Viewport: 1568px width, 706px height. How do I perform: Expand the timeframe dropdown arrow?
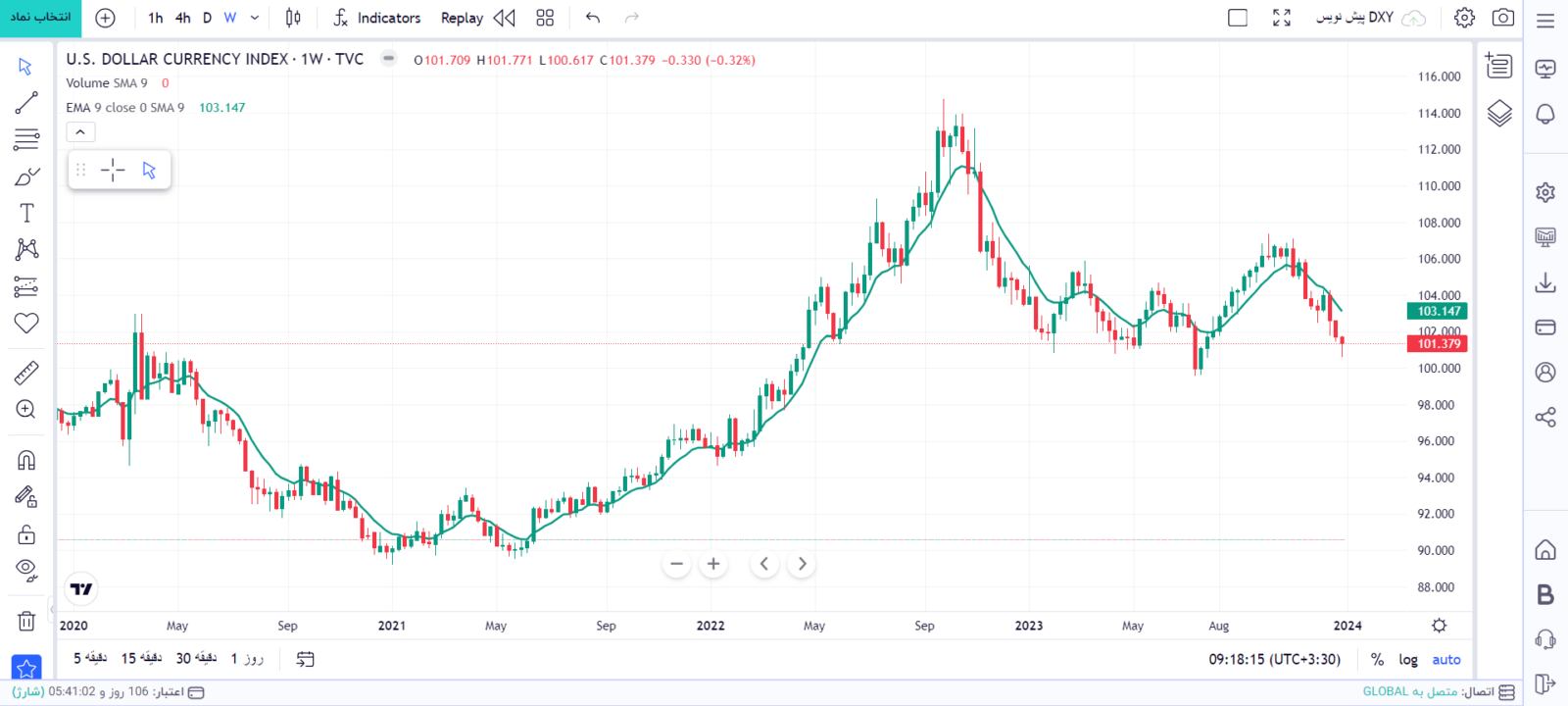[255, 18]
